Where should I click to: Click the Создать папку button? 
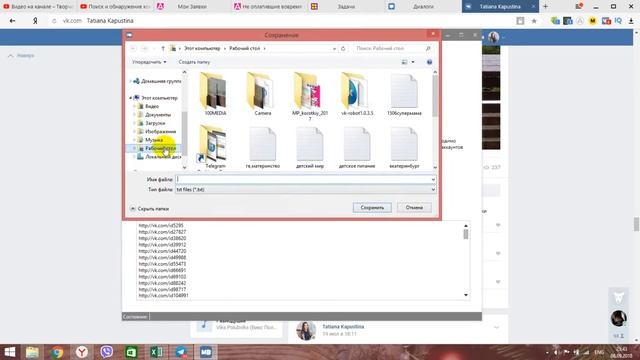click(194, 62)
